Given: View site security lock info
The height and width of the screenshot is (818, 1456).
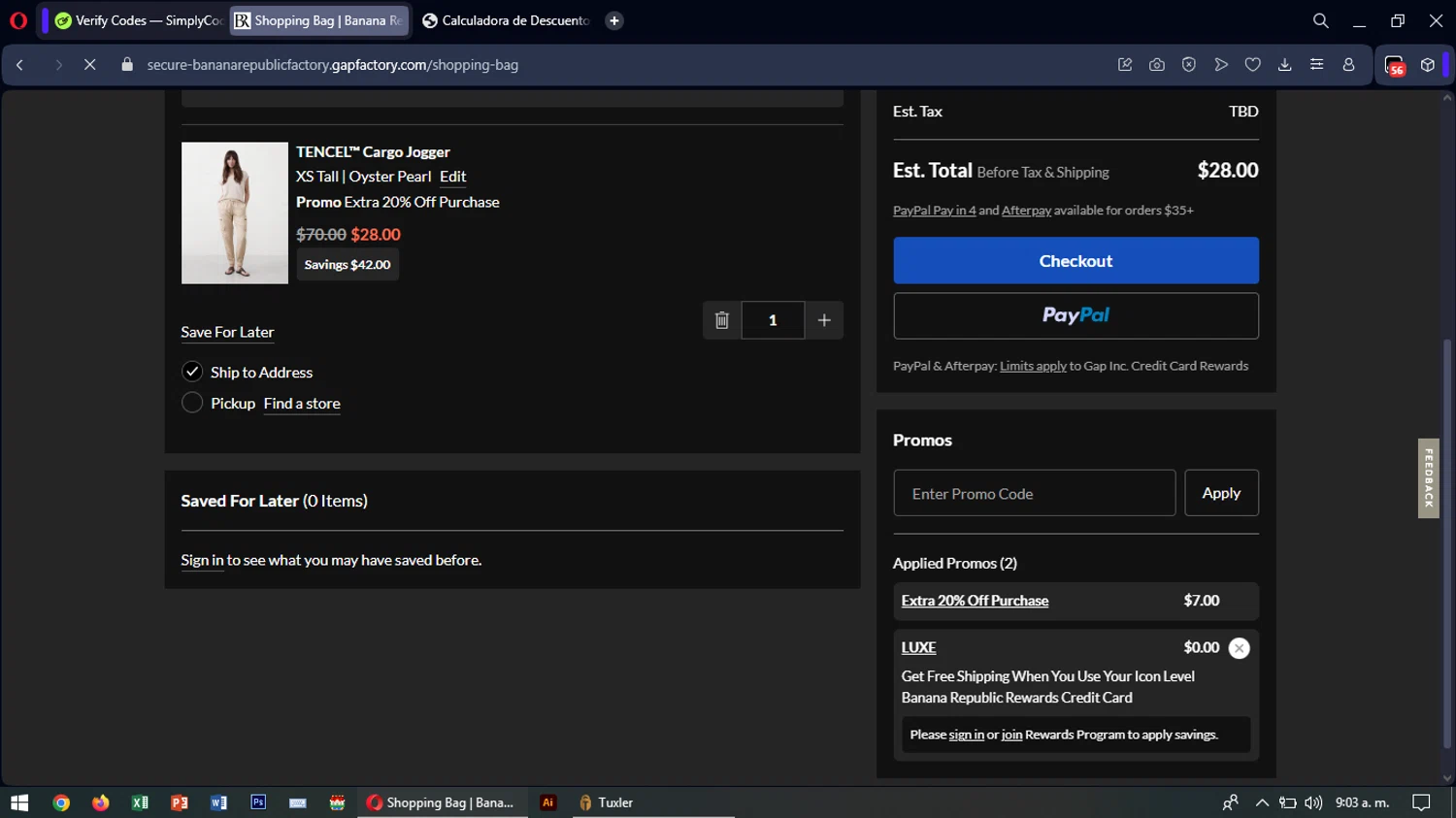Looking at the screenshot, I should tap(127, 65).
